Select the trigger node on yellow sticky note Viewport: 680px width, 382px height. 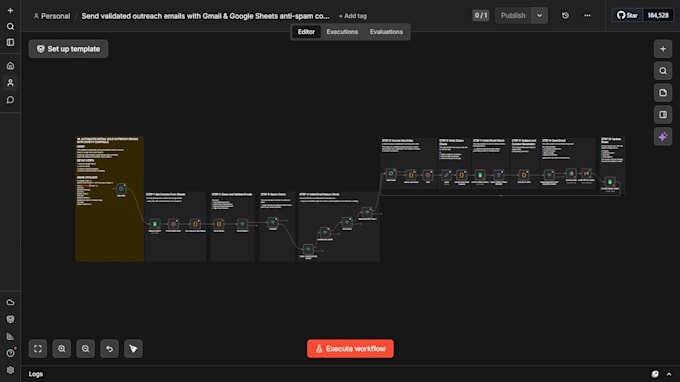click(121, 189)
